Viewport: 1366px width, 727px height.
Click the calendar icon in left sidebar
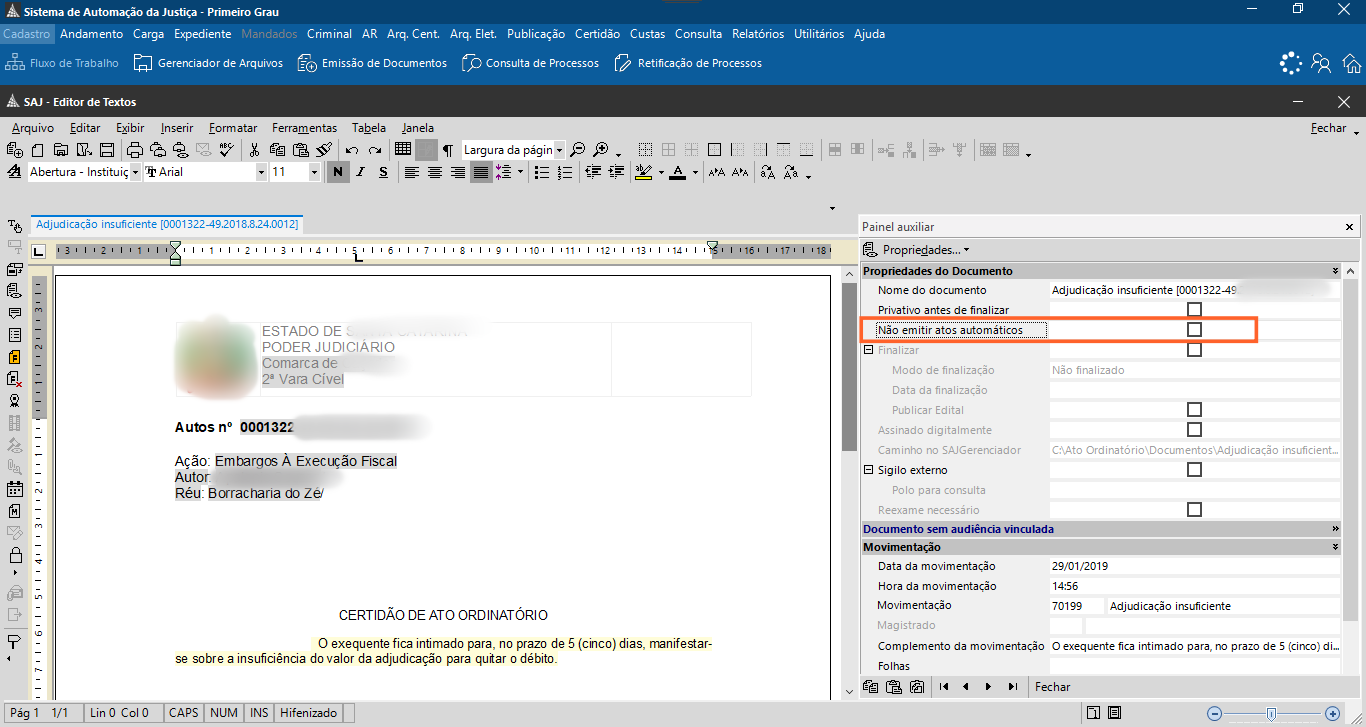coord(14,489)
